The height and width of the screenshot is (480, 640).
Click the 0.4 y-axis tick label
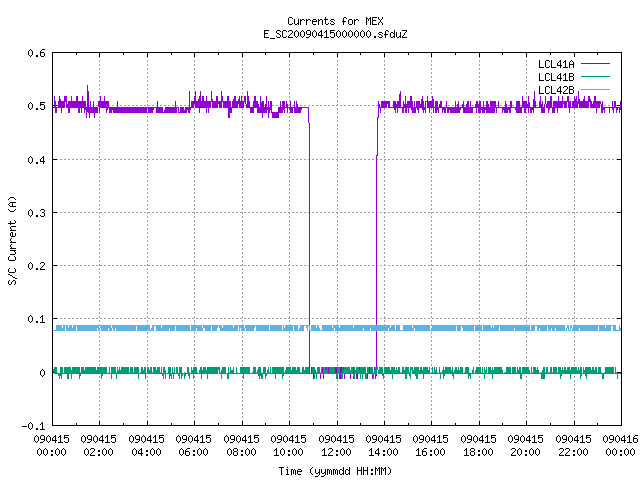coord(36,160)
